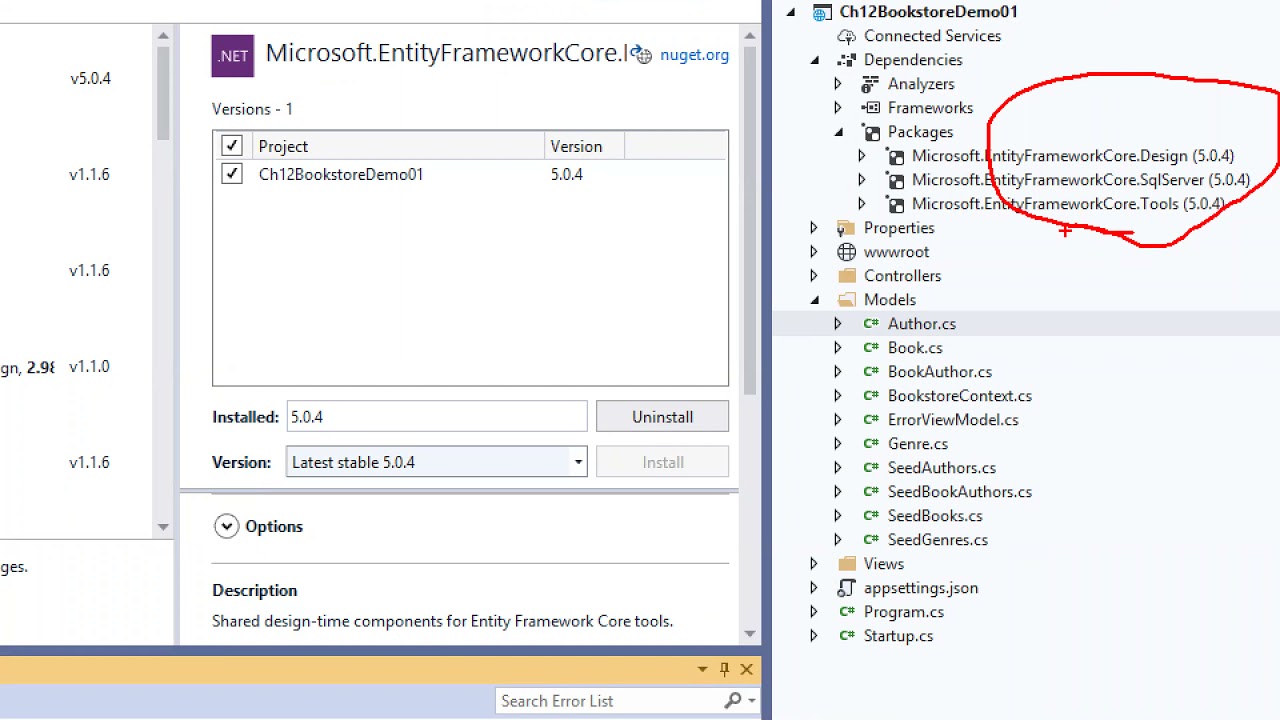
Task: Click the ErrorViewModel.cs C# icon
Action: click(x=870, y=420)
